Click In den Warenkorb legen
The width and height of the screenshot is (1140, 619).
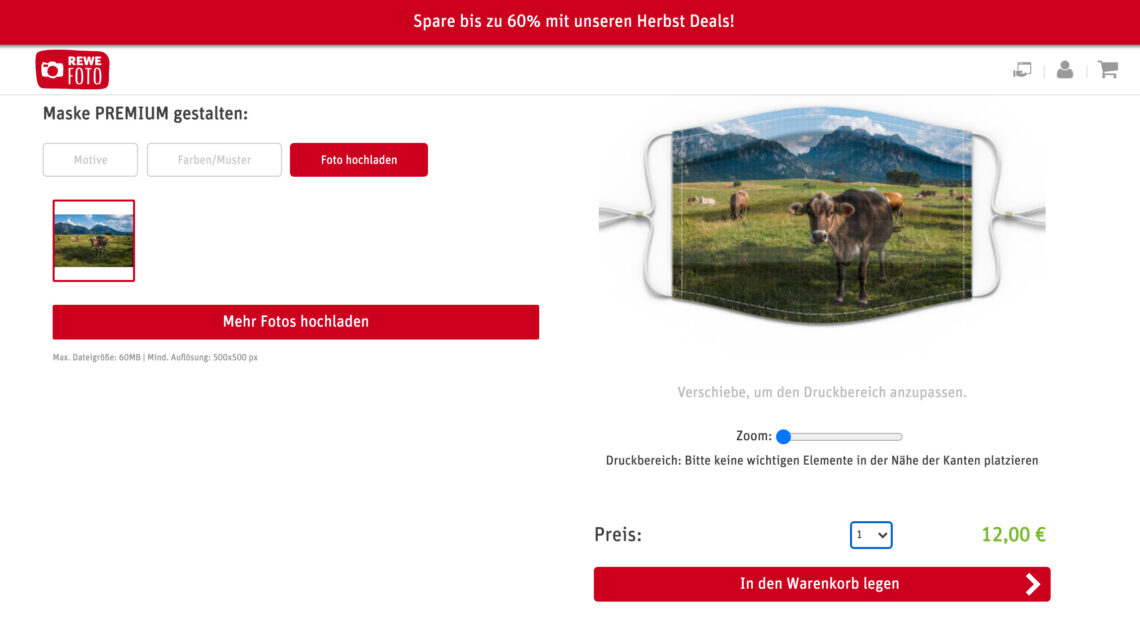[822, 584]
